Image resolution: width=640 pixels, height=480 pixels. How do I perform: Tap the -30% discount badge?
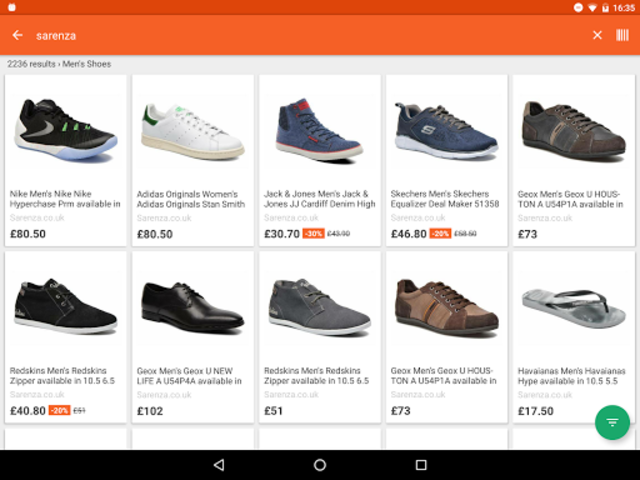pos(313,234)
